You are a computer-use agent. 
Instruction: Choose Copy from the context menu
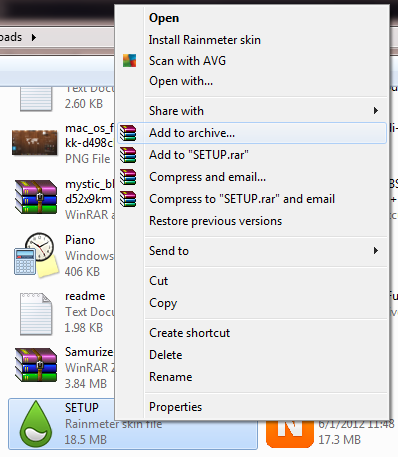point(252,303)
